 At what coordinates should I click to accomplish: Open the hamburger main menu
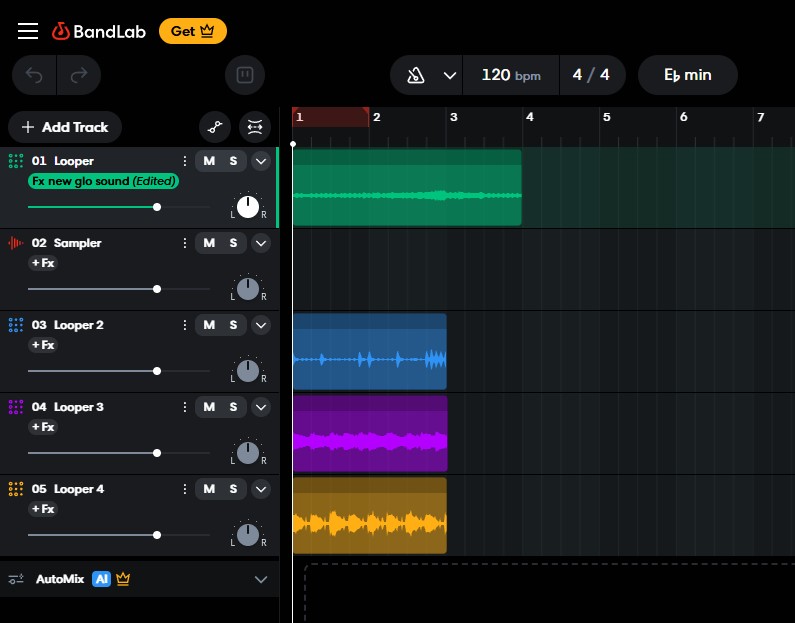(28, 31)
